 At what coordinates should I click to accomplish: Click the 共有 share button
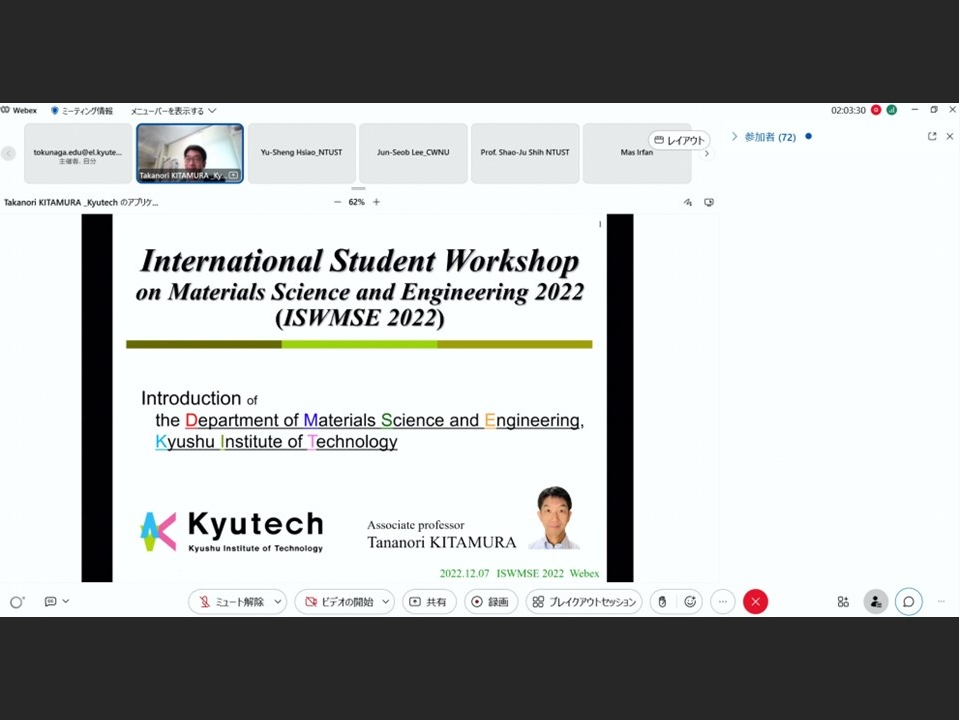coord(429,602)
